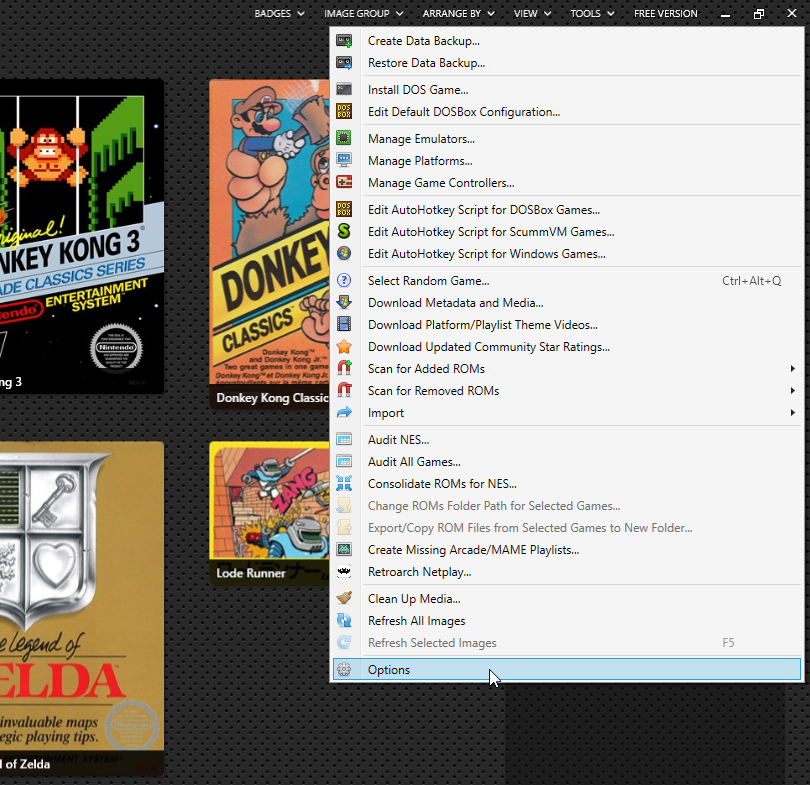
Task: Click the Donkey Kong Classics title caption
Action: coord(272,398)
